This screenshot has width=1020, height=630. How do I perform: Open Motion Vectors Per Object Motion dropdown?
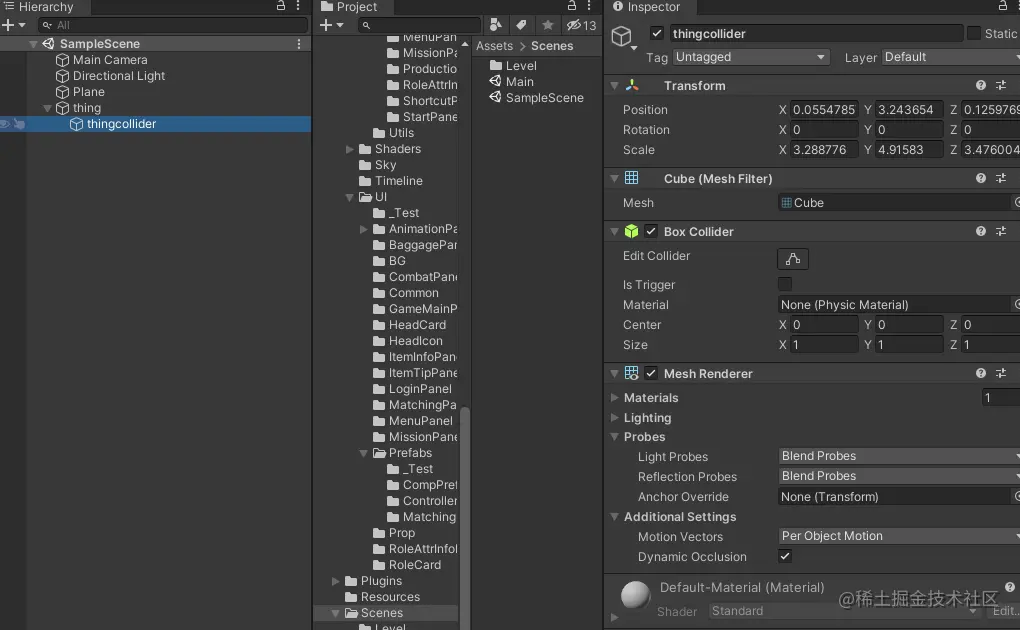898,536
